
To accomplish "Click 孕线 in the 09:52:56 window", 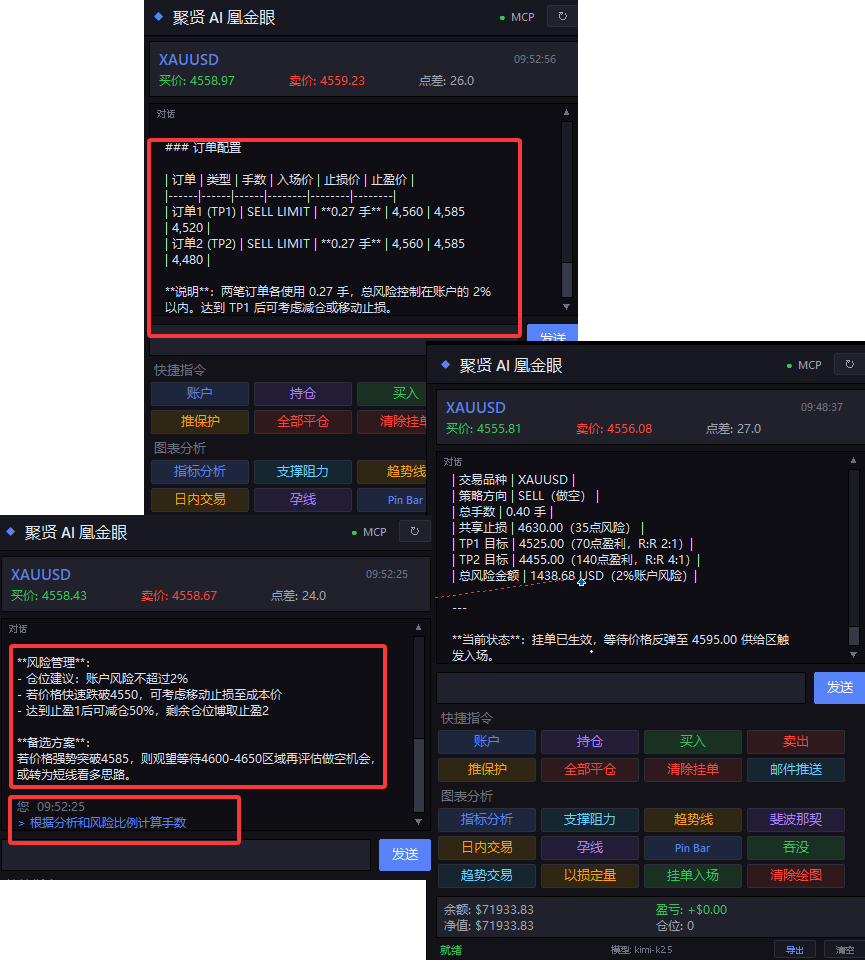I will [303, 499].
